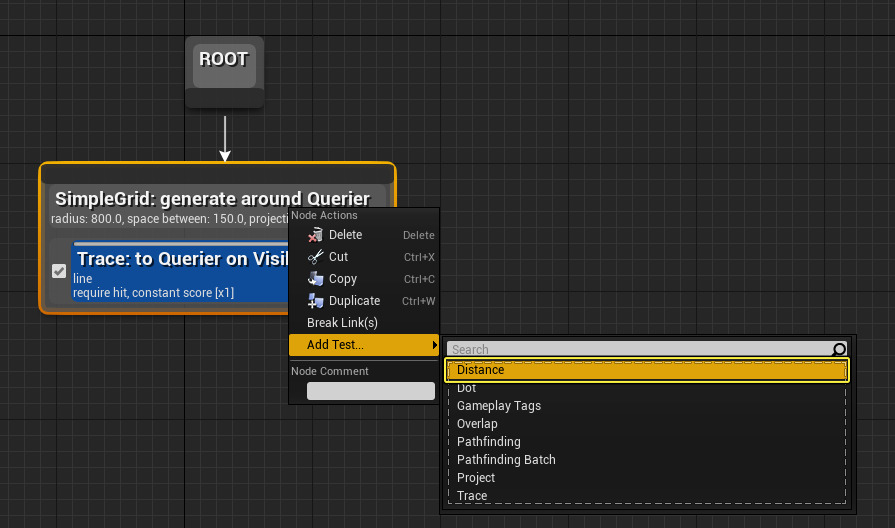Select the Trace test in list
Screen dimensions: 895x528
pos(647,495)
